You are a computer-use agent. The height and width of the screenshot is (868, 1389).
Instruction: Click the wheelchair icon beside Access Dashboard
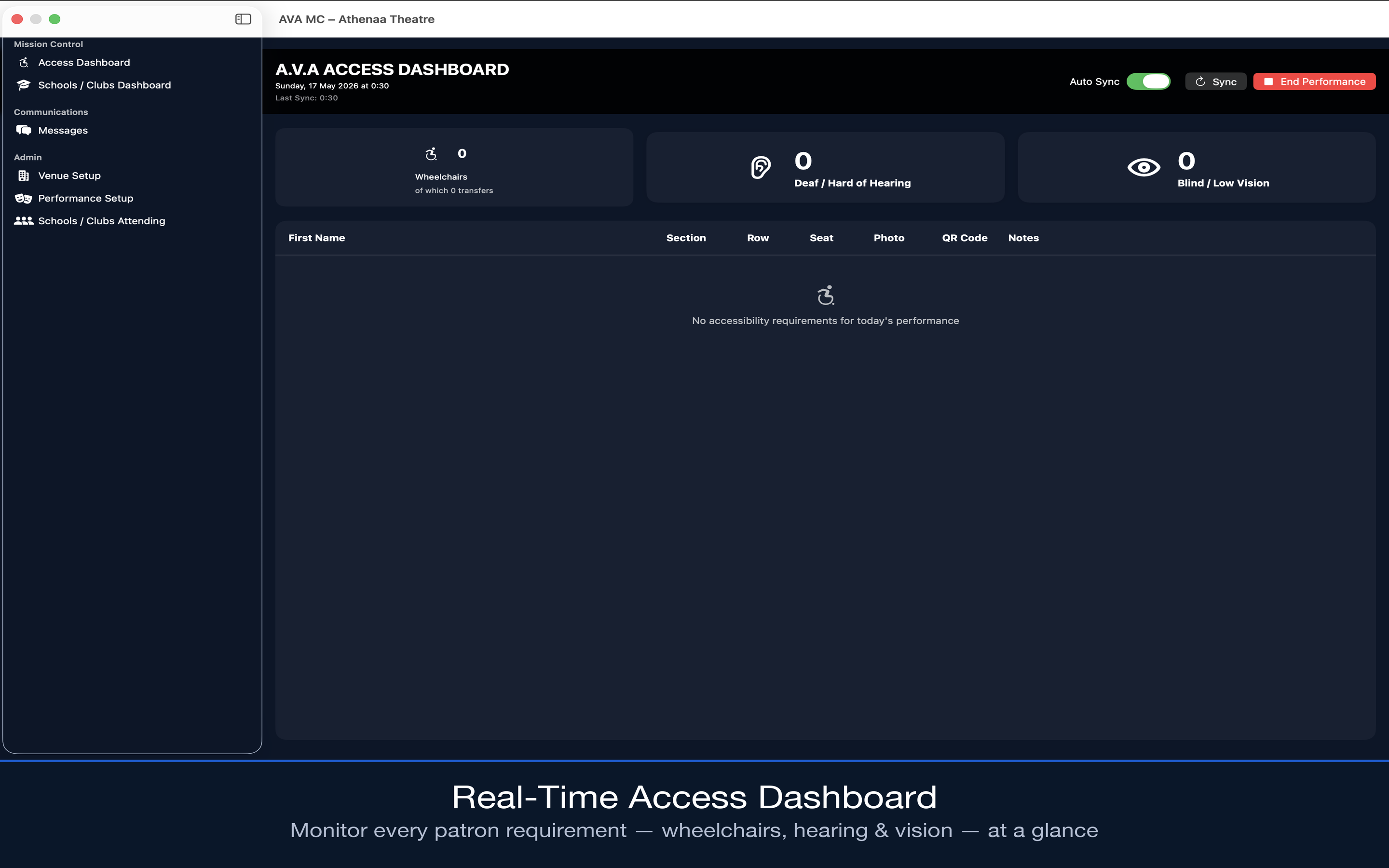(x=24, y=63)
